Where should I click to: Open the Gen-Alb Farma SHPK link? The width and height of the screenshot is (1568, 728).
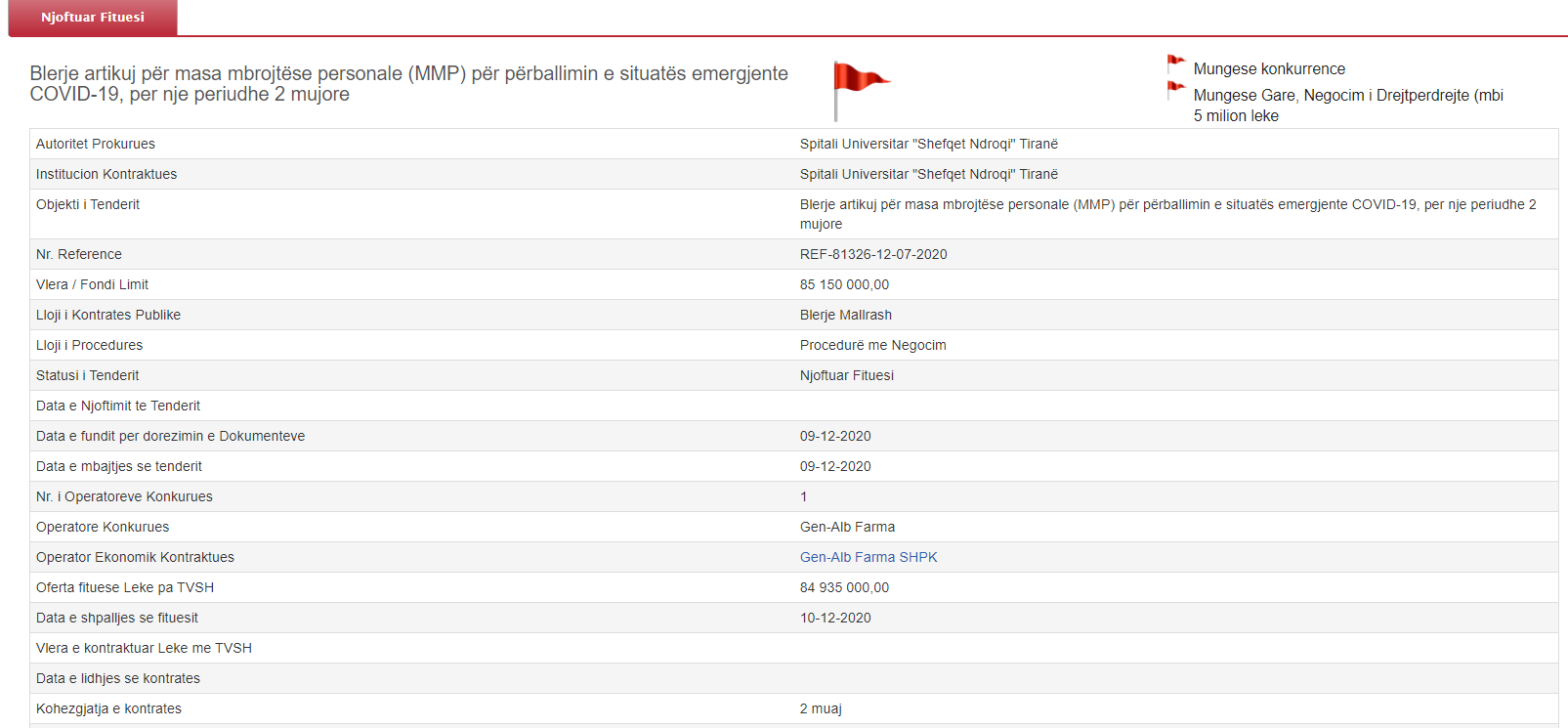click(x=868, y=557)
